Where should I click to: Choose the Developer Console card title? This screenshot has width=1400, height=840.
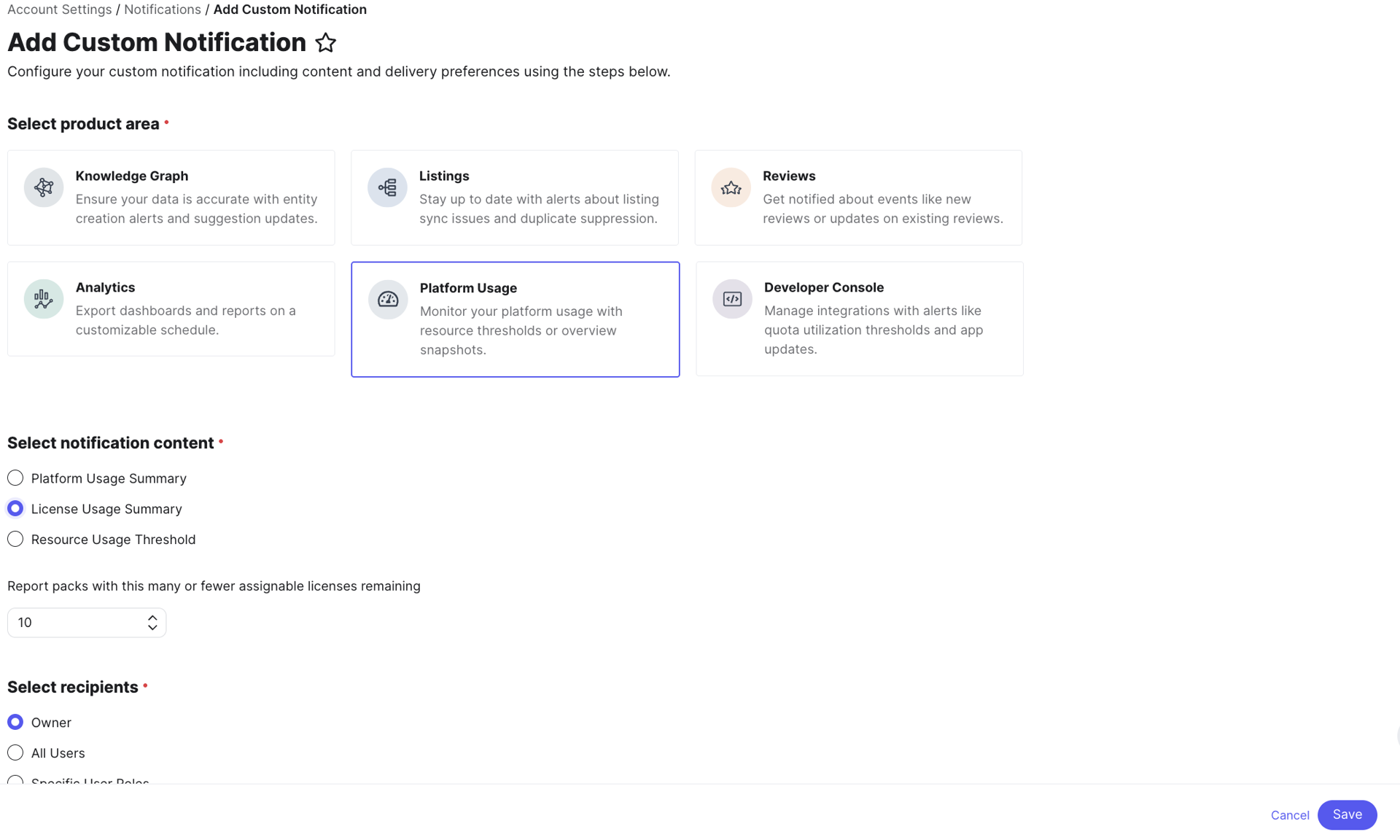click(824, 287)
